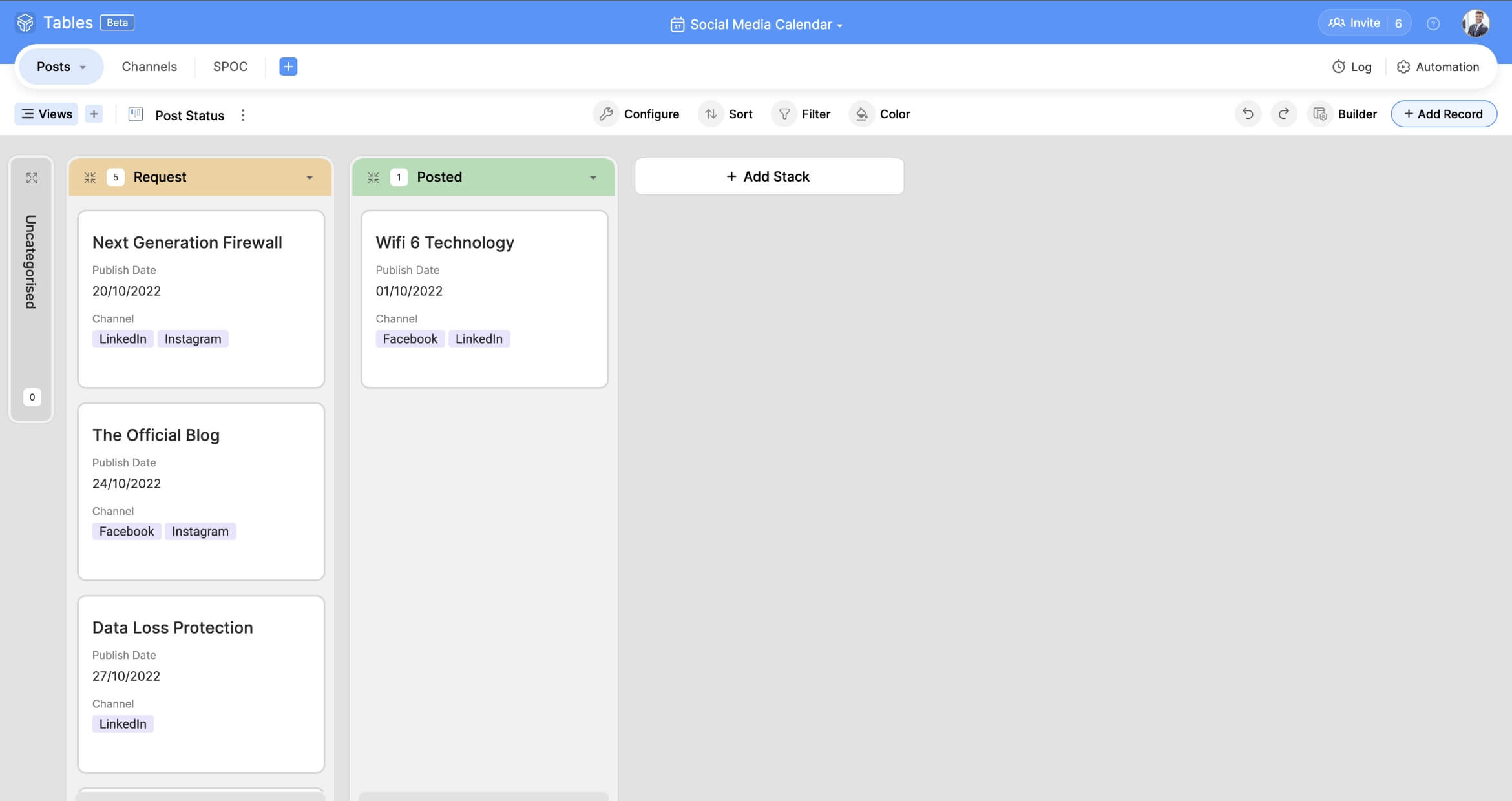Collapse the Posted stack
The image size is (1512, 801).
373,177
